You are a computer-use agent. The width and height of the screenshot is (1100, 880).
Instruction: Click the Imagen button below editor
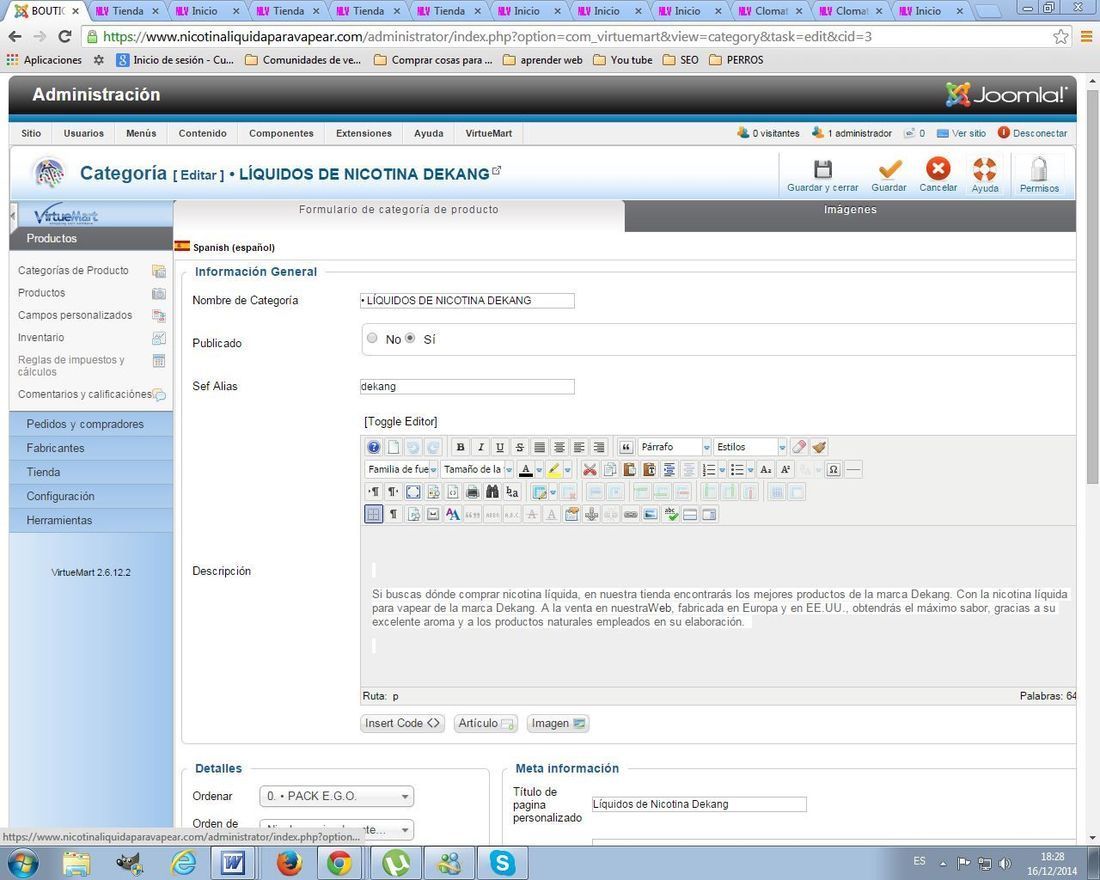558,724
